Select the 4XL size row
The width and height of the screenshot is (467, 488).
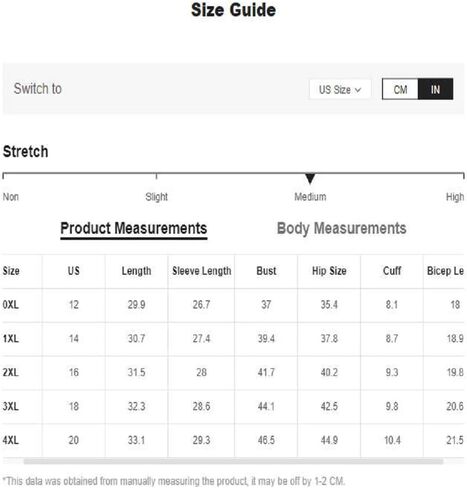(233, 440)
